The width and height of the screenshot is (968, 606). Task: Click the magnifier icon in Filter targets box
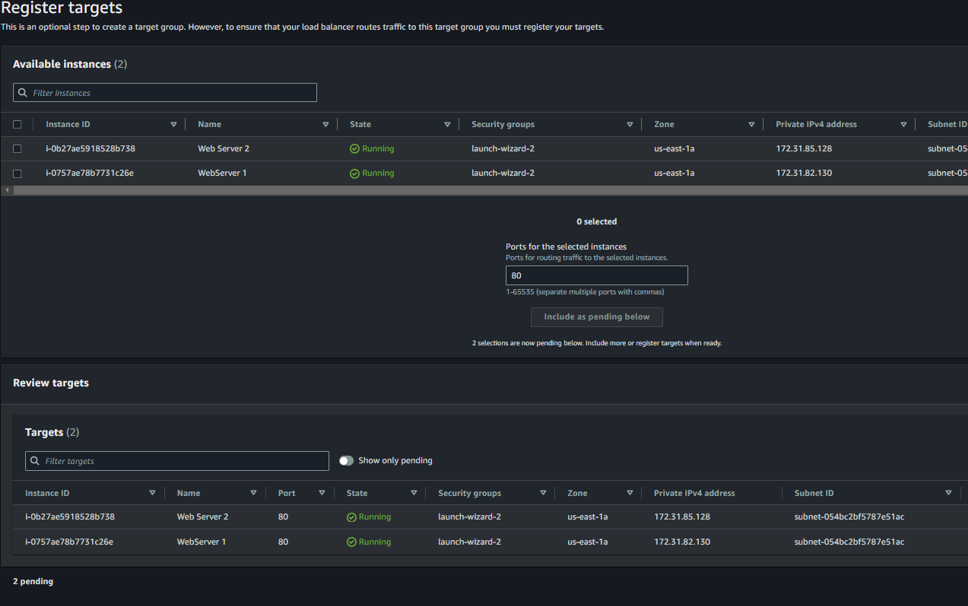35,460
